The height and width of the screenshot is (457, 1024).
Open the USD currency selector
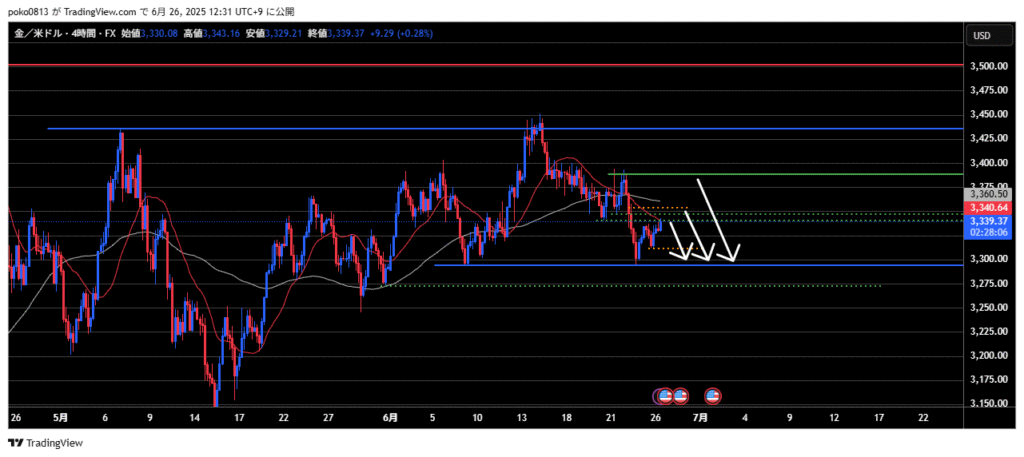tap(981, 36)
